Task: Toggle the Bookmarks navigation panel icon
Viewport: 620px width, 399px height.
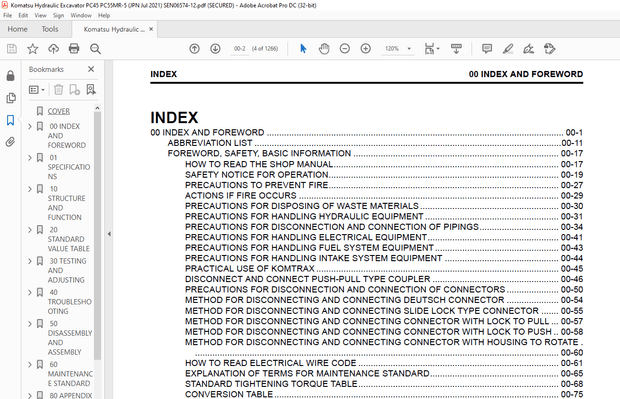Action: [x=11, y=120]
